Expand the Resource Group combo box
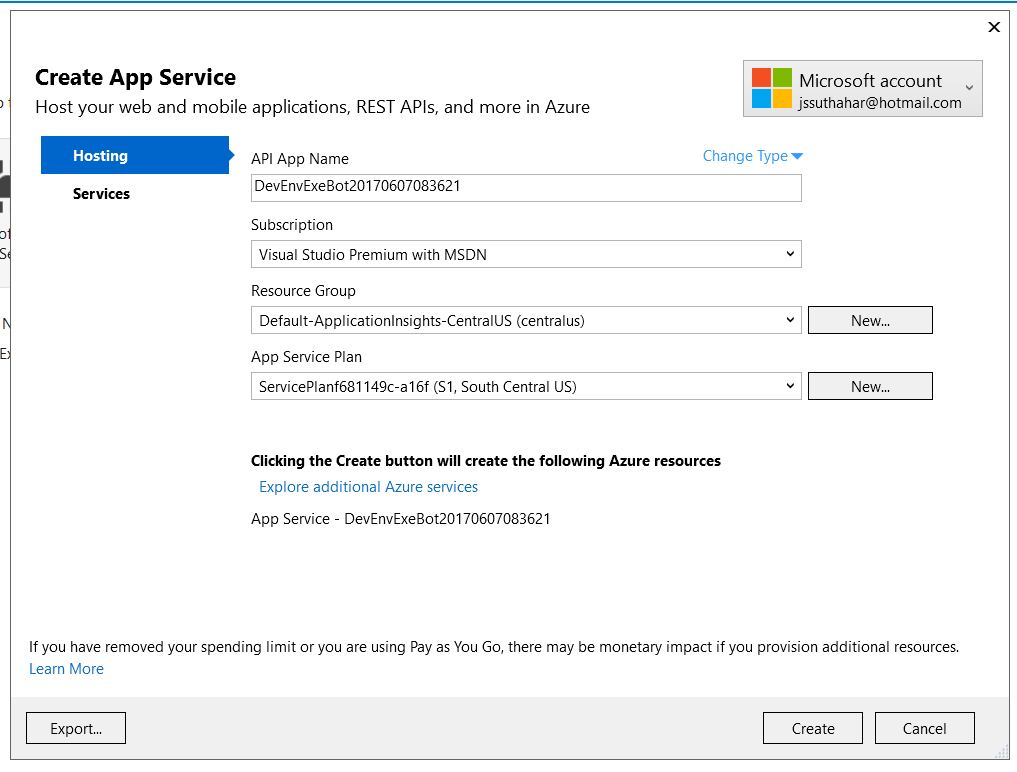This screenshot has width=1017, height=772. [526, 320]
